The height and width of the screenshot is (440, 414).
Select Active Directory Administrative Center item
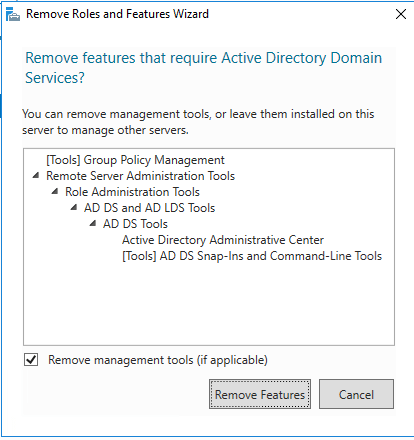click(223, 240)
